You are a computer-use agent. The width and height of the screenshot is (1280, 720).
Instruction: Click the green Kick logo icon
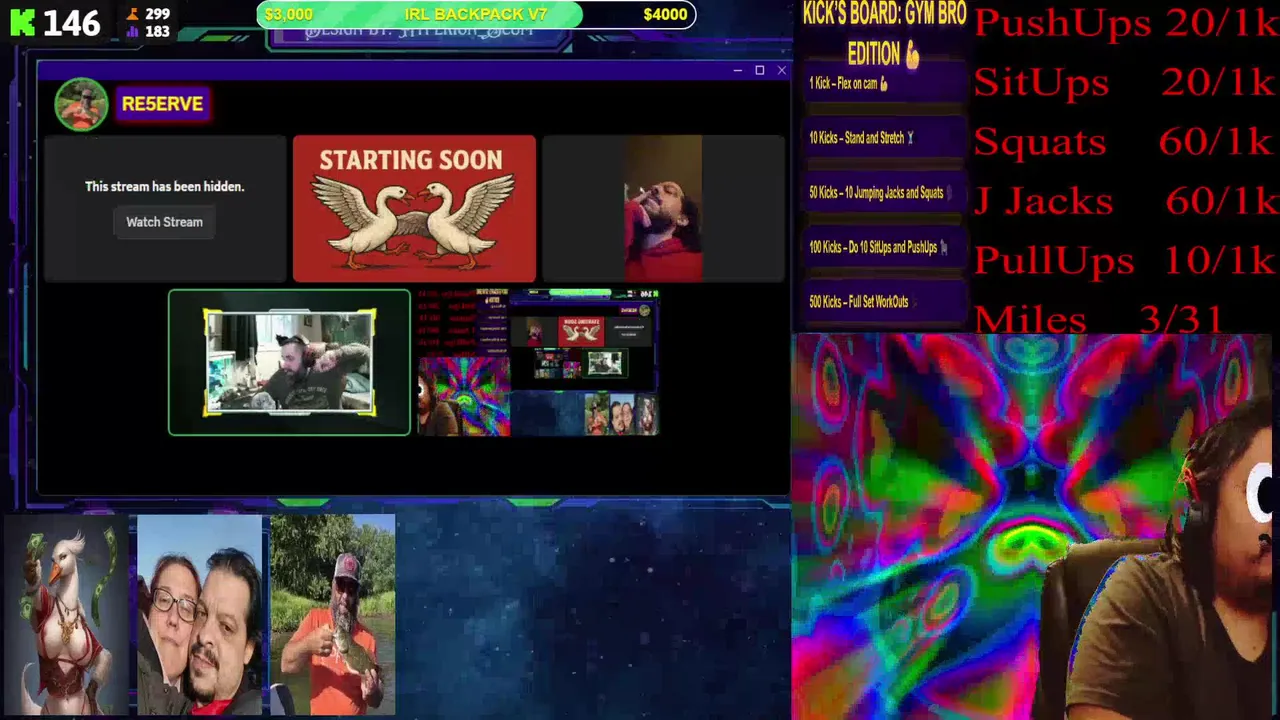[22, 23]
